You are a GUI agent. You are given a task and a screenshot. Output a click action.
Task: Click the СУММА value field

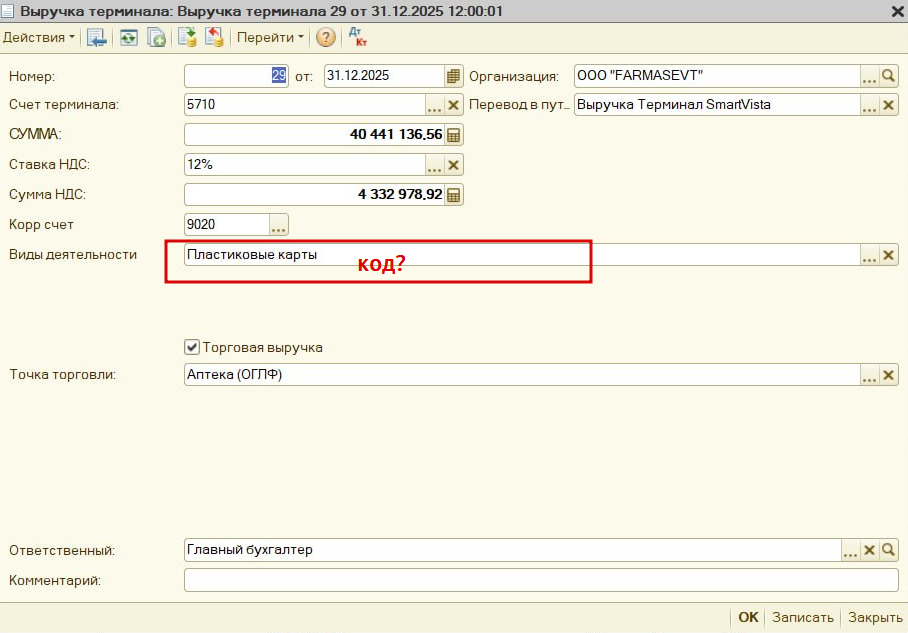coord(314,135)
